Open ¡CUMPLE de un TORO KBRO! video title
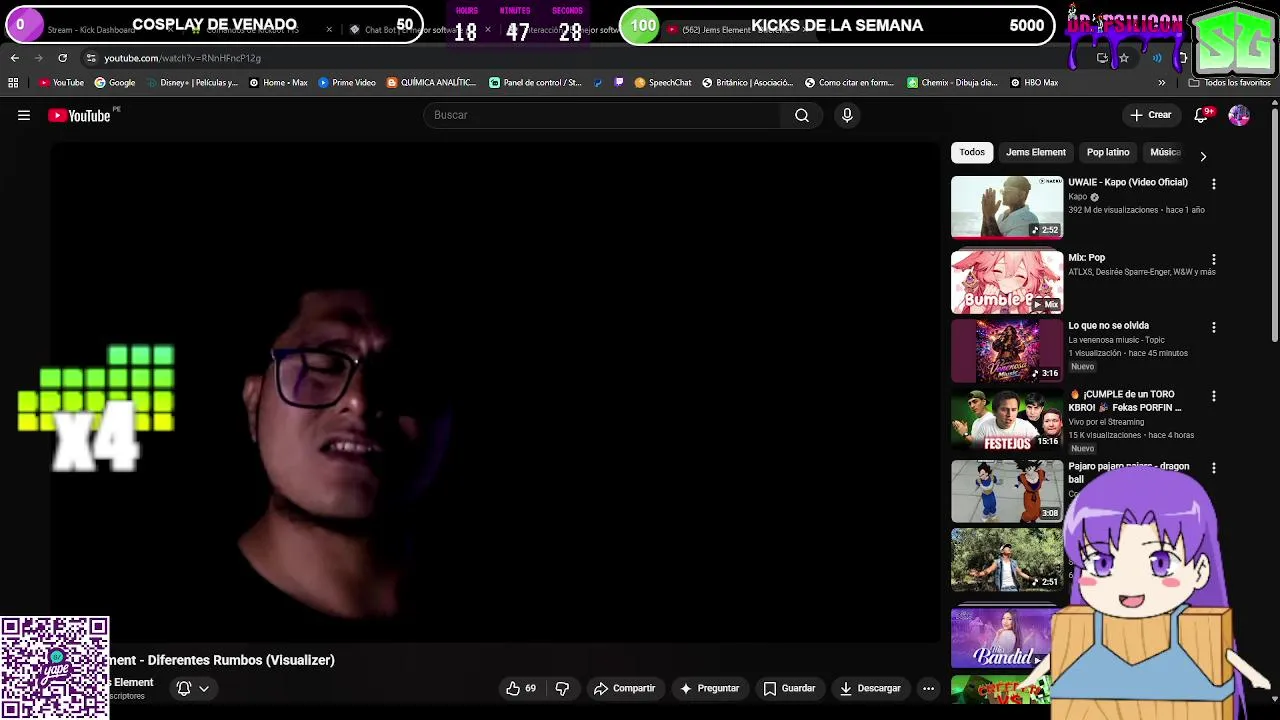1280x720 pixels. 1125,401
